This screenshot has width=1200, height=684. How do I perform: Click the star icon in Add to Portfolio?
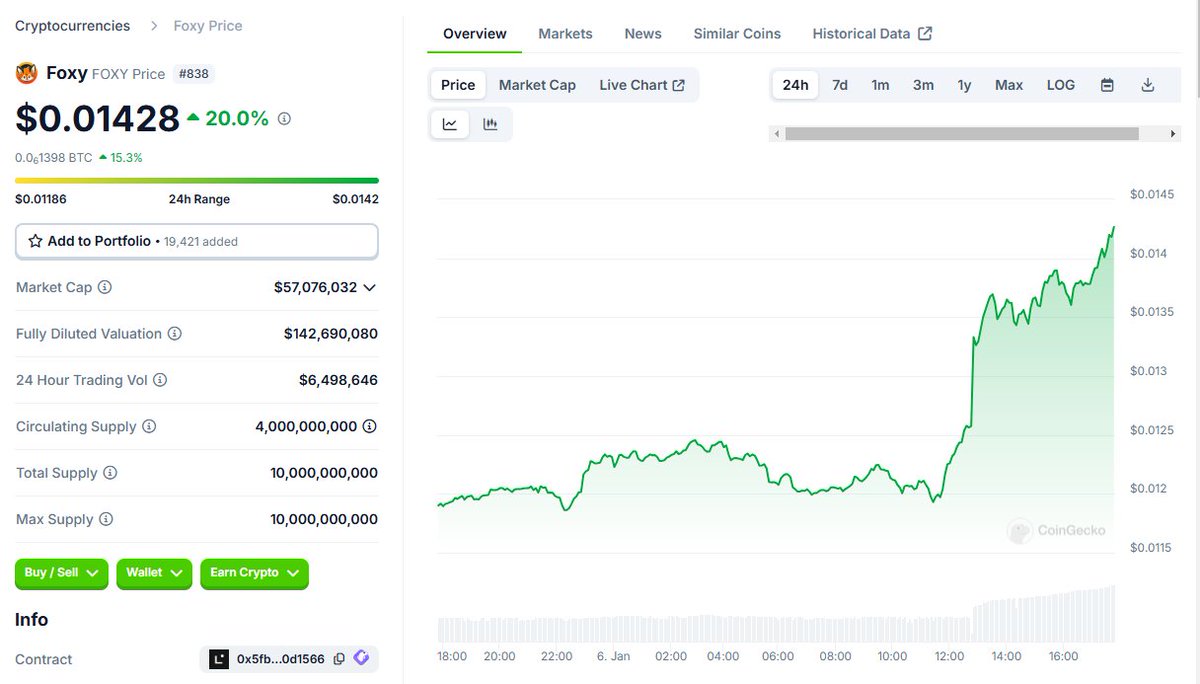pyautogui.click(x=35, y=241)
